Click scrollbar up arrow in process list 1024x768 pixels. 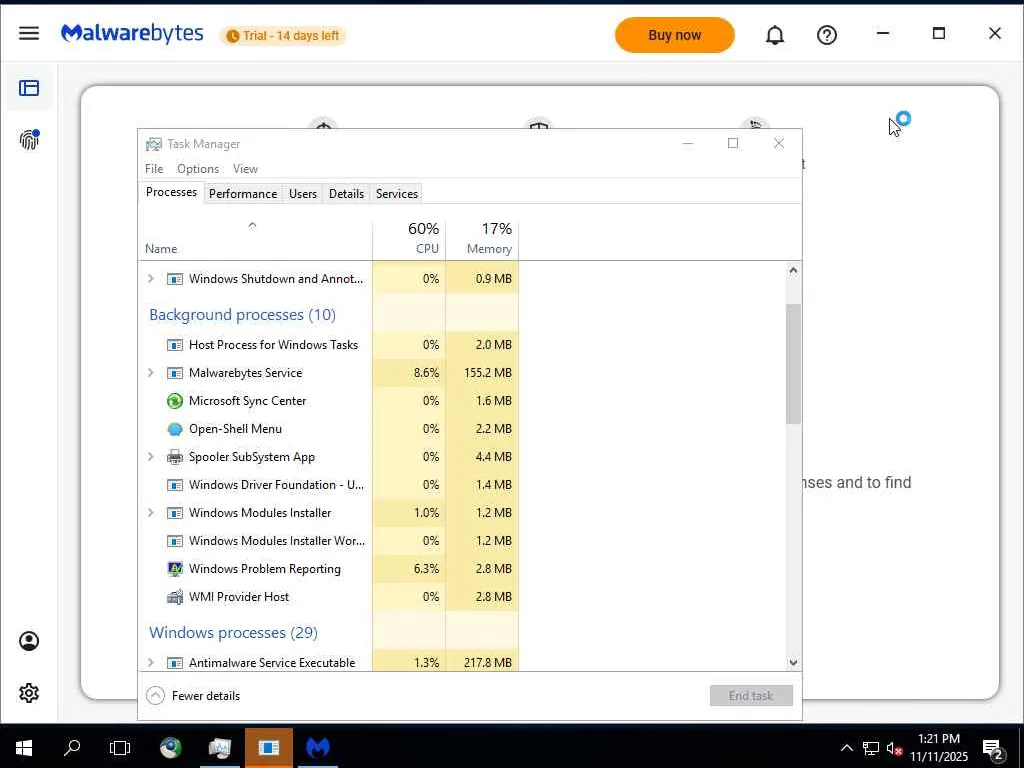coord(793,270)
